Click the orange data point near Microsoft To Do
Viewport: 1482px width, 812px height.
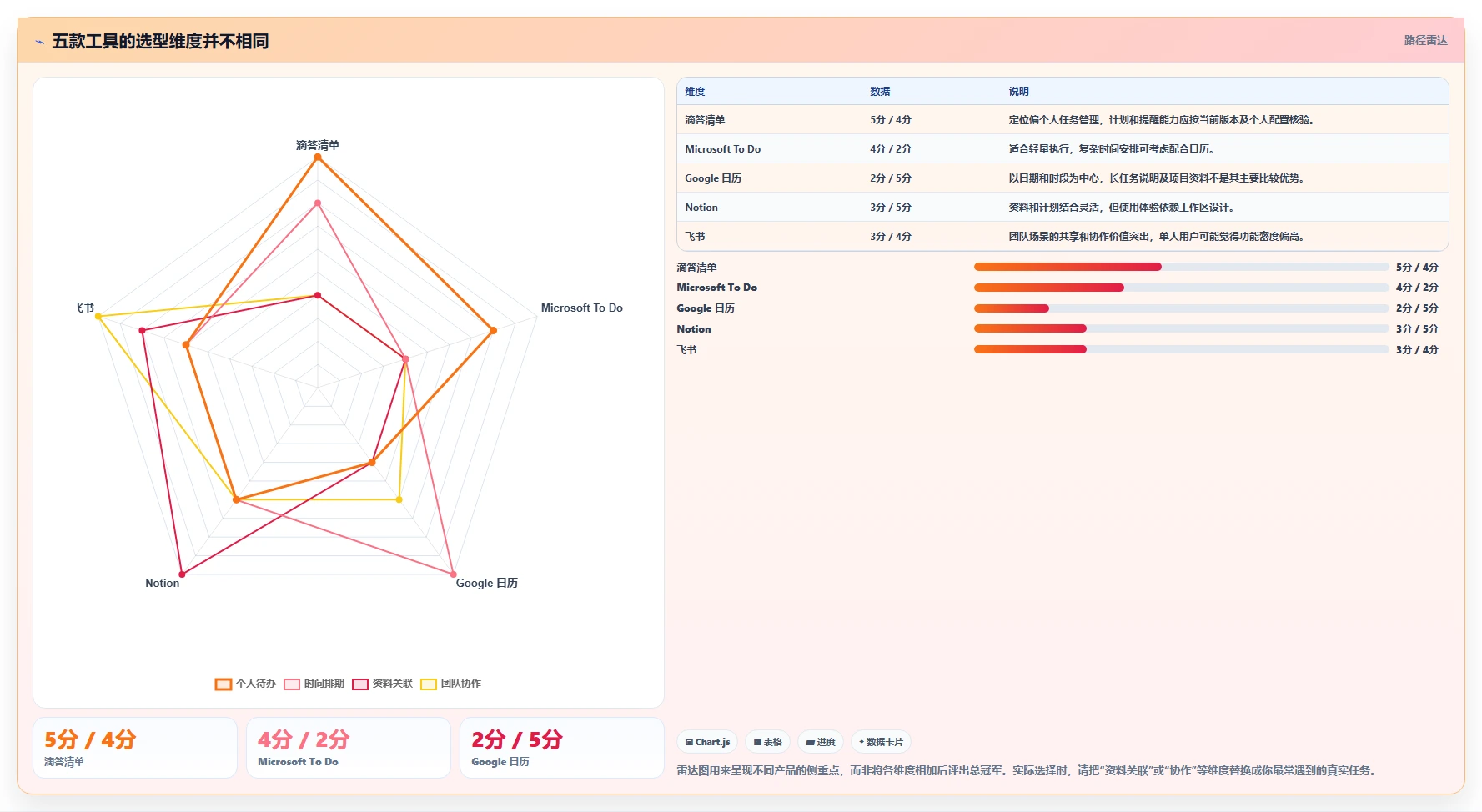pos(493,330)
